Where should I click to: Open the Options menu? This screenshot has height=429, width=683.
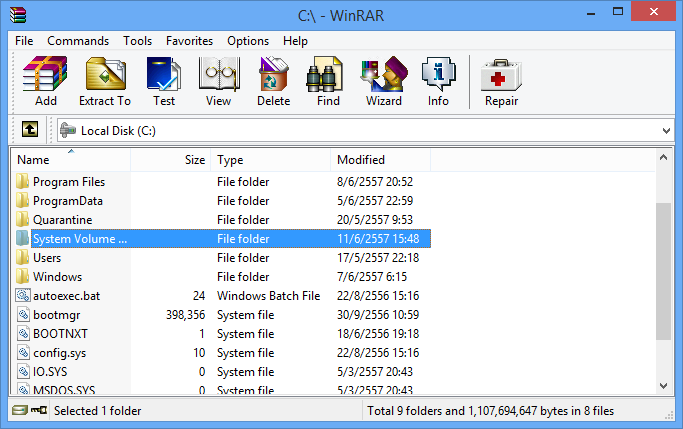(x=248, y=41)
